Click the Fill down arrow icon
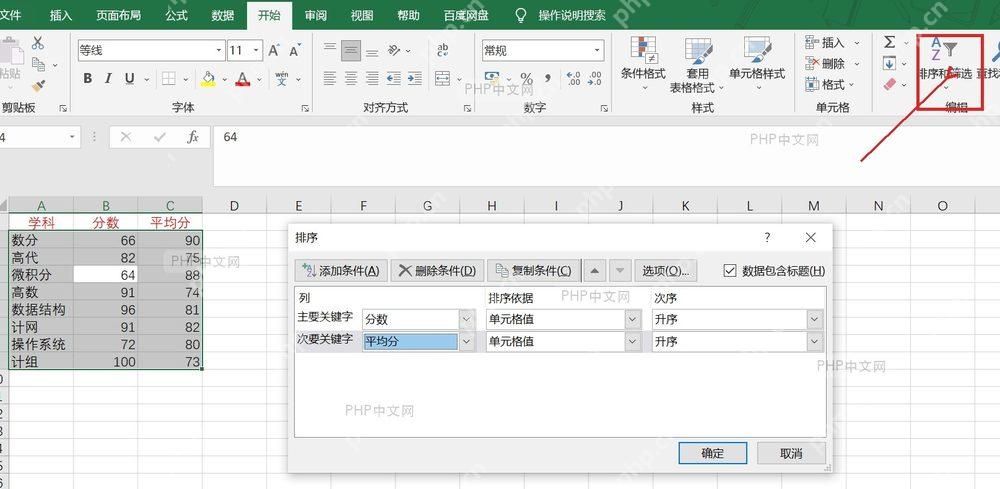The width and height of the screenshot is (1000, 489). [x=889, y=64]
